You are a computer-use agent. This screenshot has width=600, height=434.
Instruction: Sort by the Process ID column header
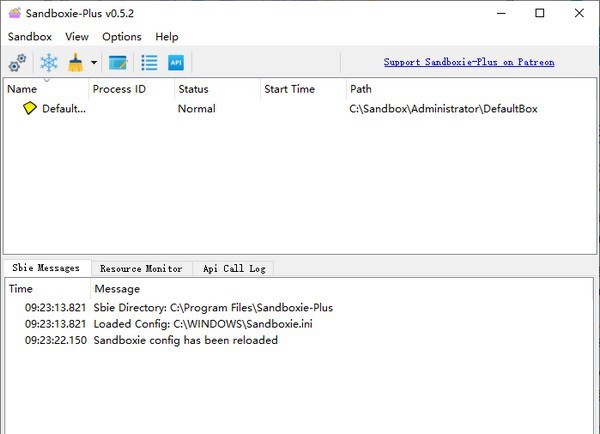click(132, 89)
